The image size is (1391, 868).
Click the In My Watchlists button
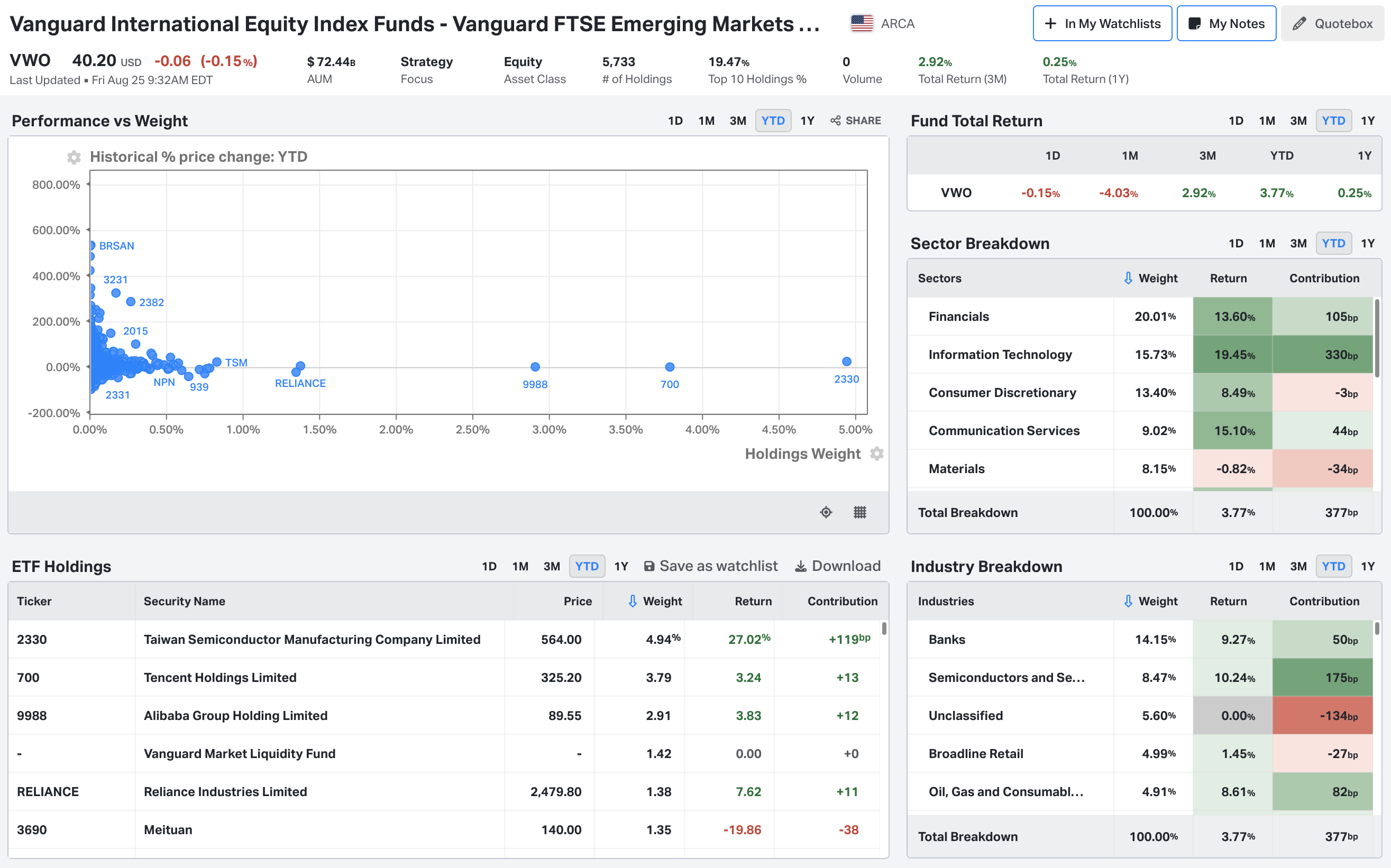pos(1102,24)
